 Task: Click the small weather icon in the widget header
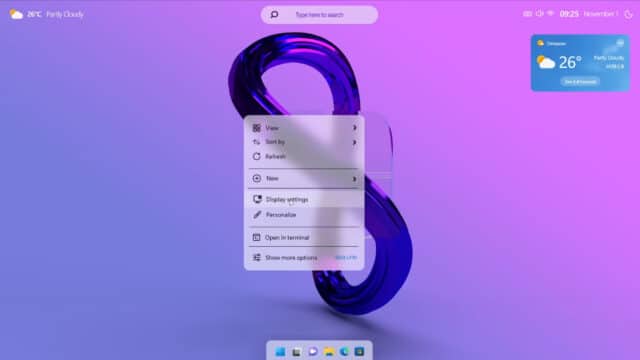(541, 43)
